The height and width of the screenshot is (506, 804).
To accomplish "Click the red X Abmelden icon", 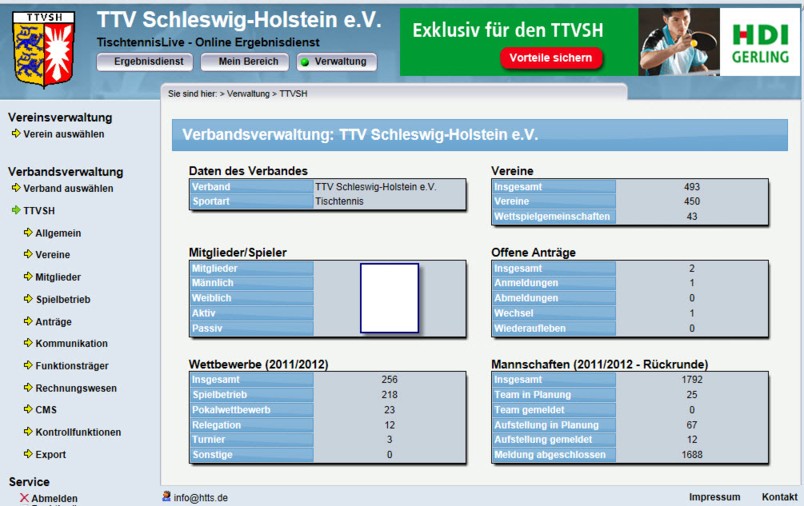I will 24,498.
